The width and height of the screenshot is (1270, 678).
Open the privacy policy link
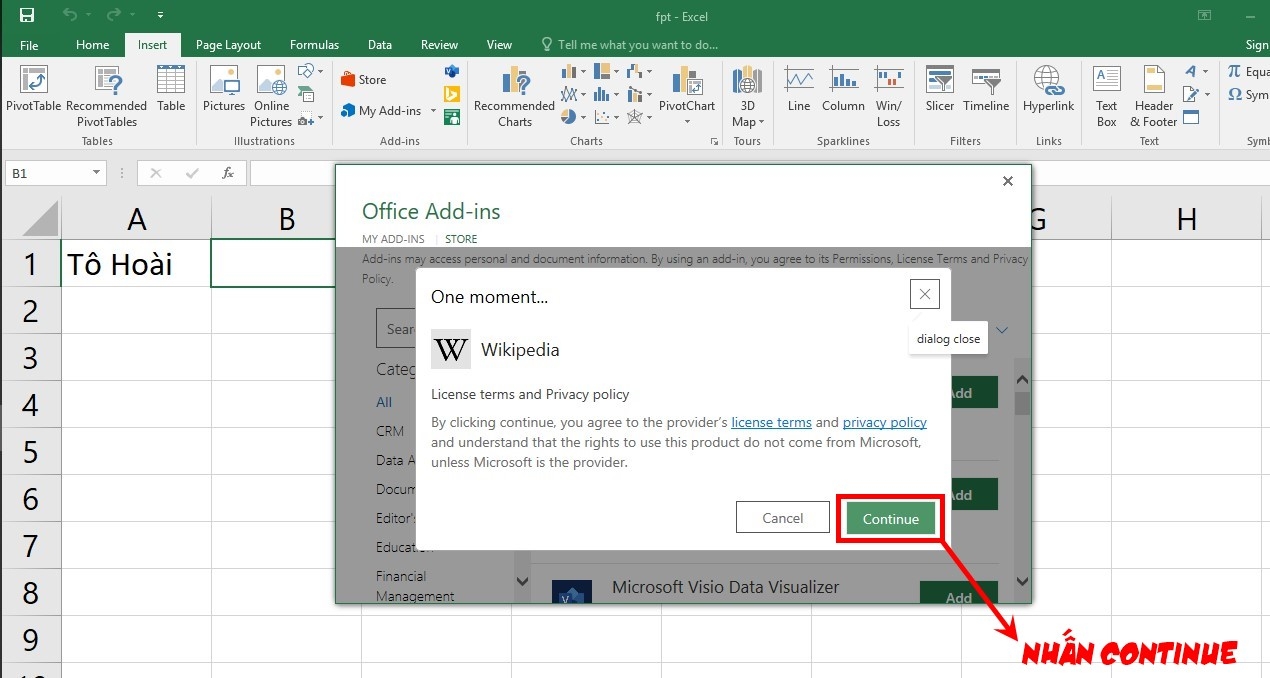click(885, 423)
